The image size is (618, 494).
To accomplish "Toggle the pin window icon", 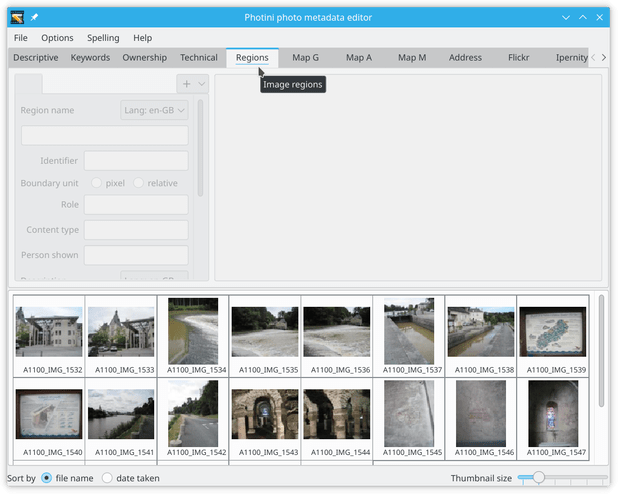I will click(x=34, y=17).
